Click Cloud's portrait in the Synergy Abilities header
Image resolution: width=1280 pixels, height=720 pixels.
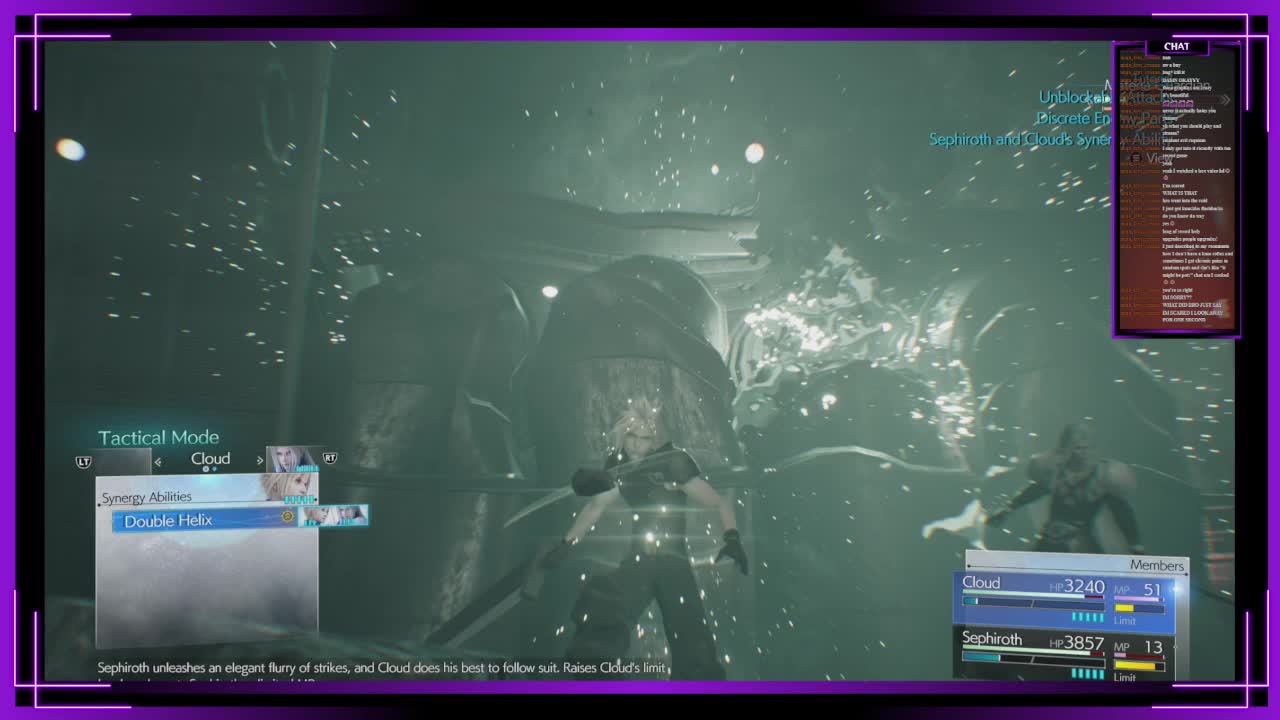(x=290, y=487)
